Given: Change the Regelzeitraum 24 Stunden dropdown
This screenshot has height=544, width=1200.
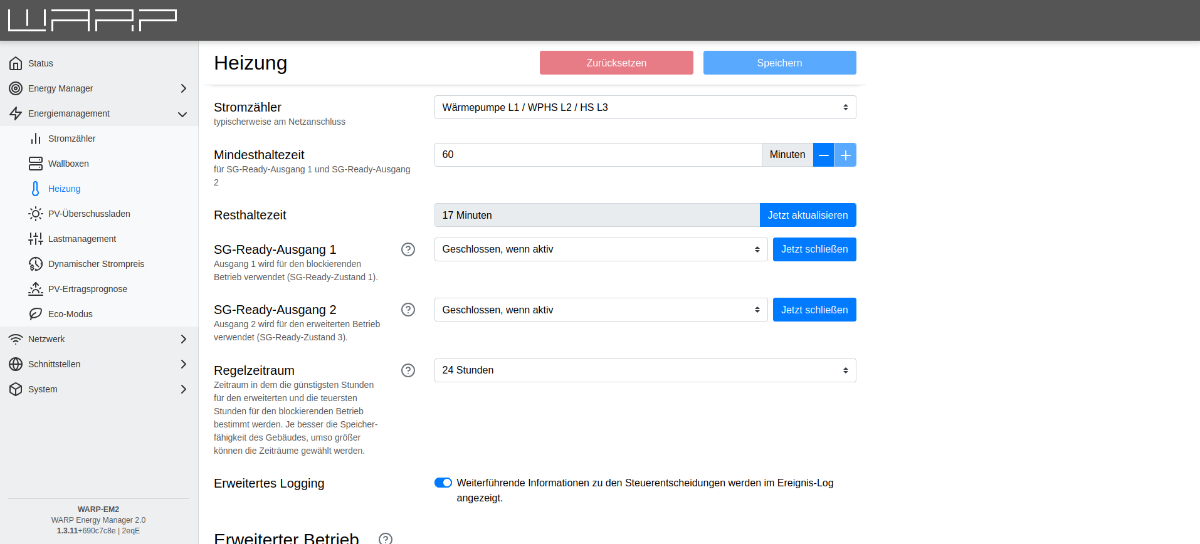Looking at the screenshot, I should pyautogui.click(x=645, y=370).
